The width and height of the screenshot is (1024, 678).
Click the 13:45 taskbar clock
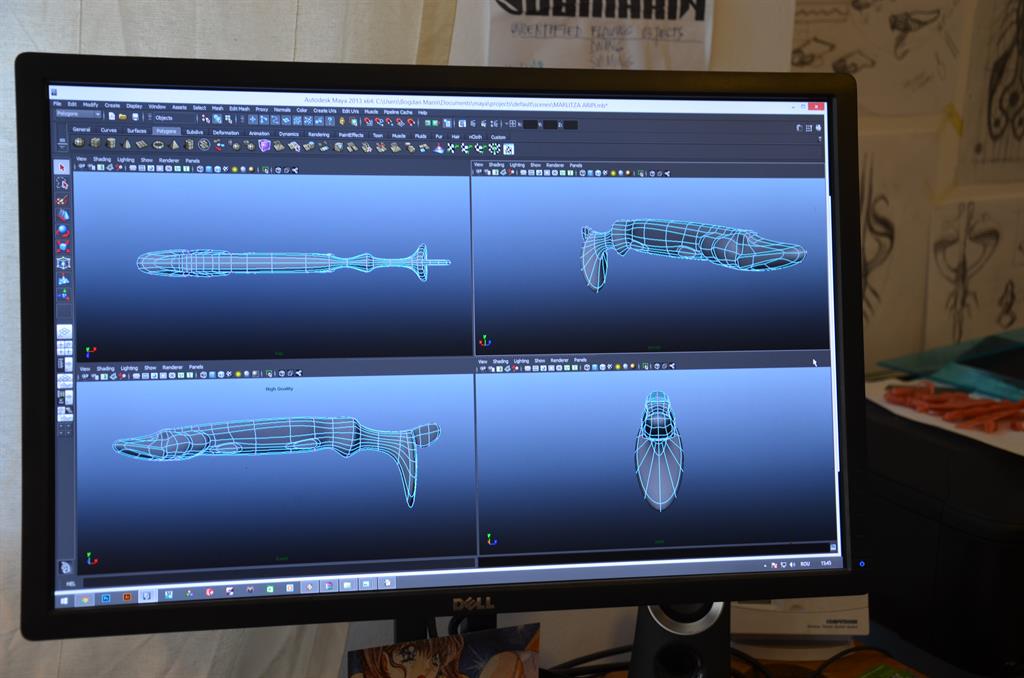coord(826,563)
